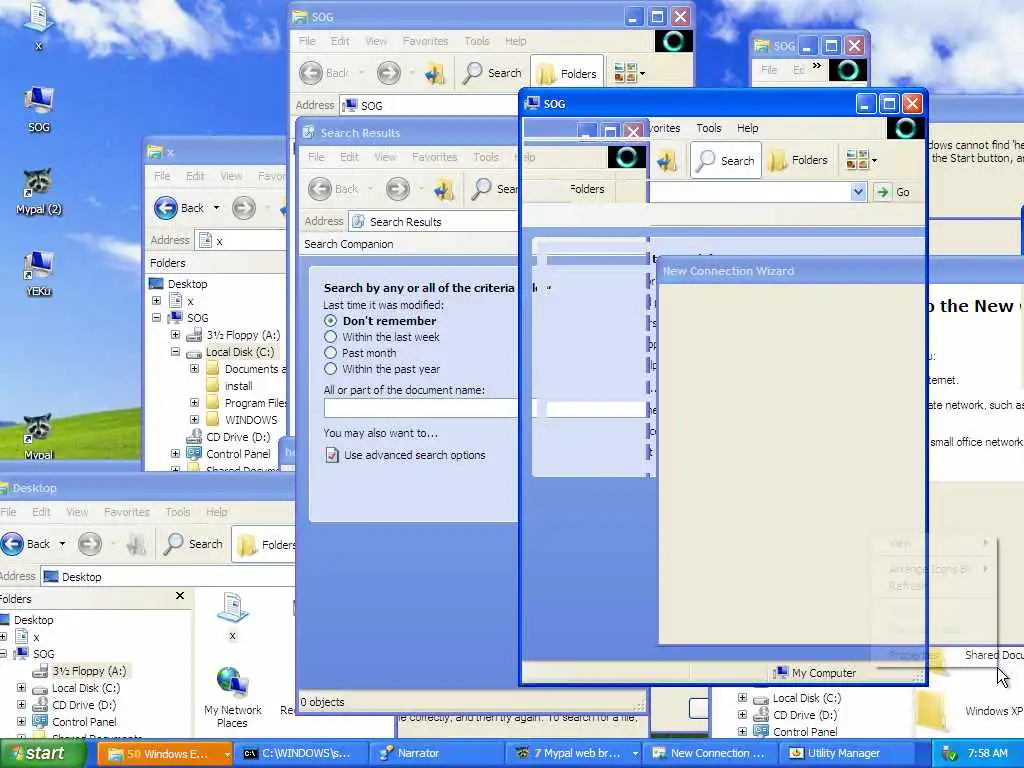Viewport: 1024px width, 768px height.
Task: Click Folders in back SOG window toolbar
Action: click(x=567, y=73)
